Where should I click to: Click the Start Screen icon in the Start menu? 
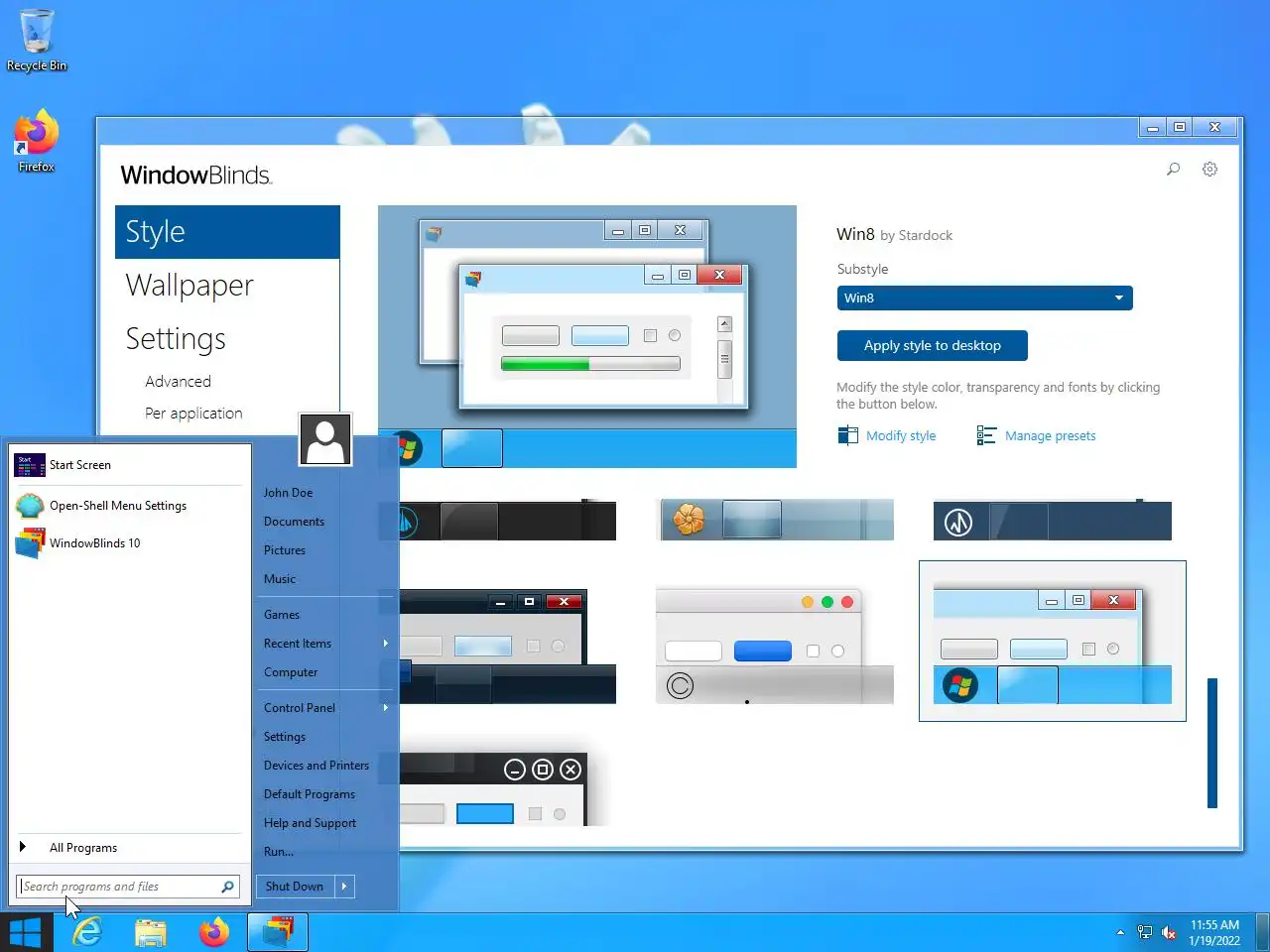tap(30, 464)
